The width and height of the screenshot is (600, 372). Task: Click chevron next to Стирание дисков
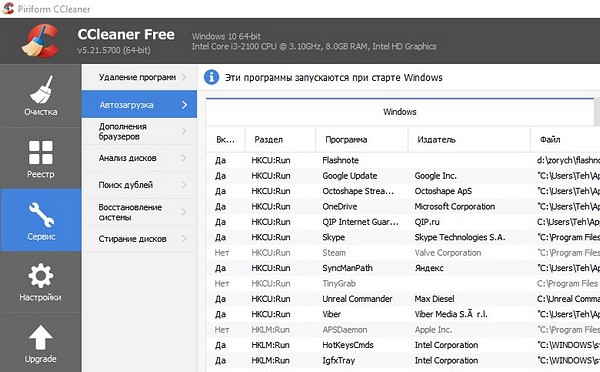[184, 239]
